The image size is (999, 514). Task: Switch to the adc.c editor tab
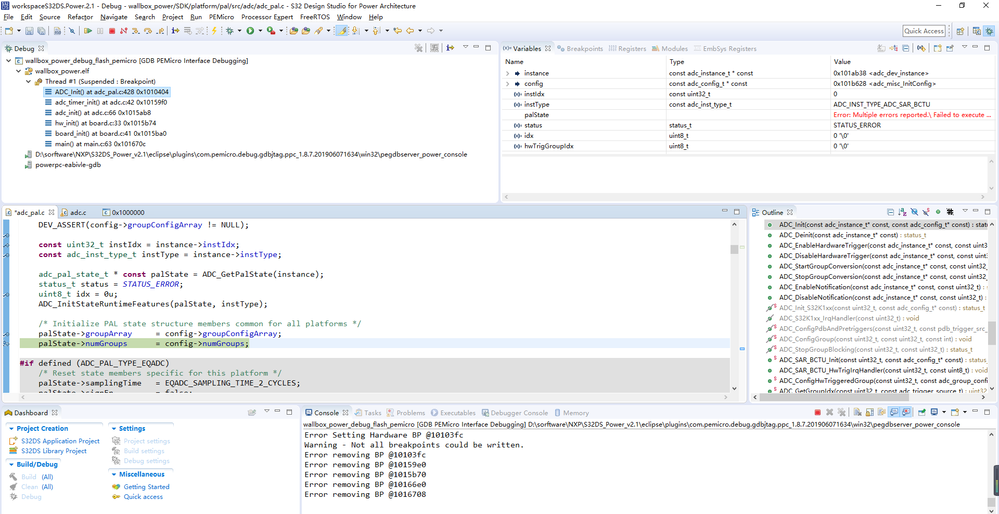[x=78, y=212]
